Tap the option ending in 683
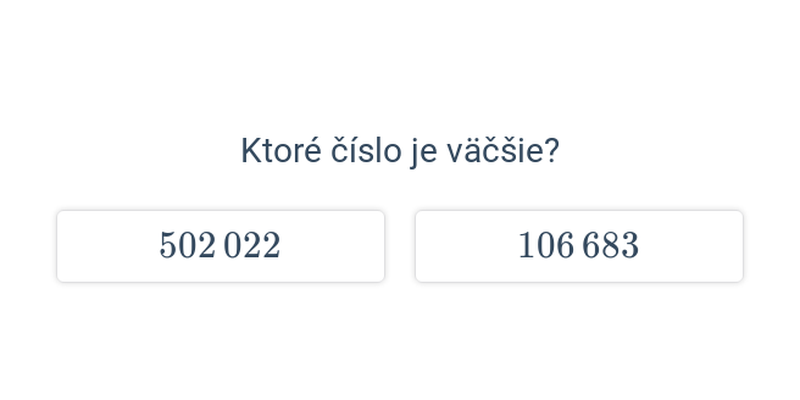Viewport: 800px width, 400px height. [x=578, y=246]
